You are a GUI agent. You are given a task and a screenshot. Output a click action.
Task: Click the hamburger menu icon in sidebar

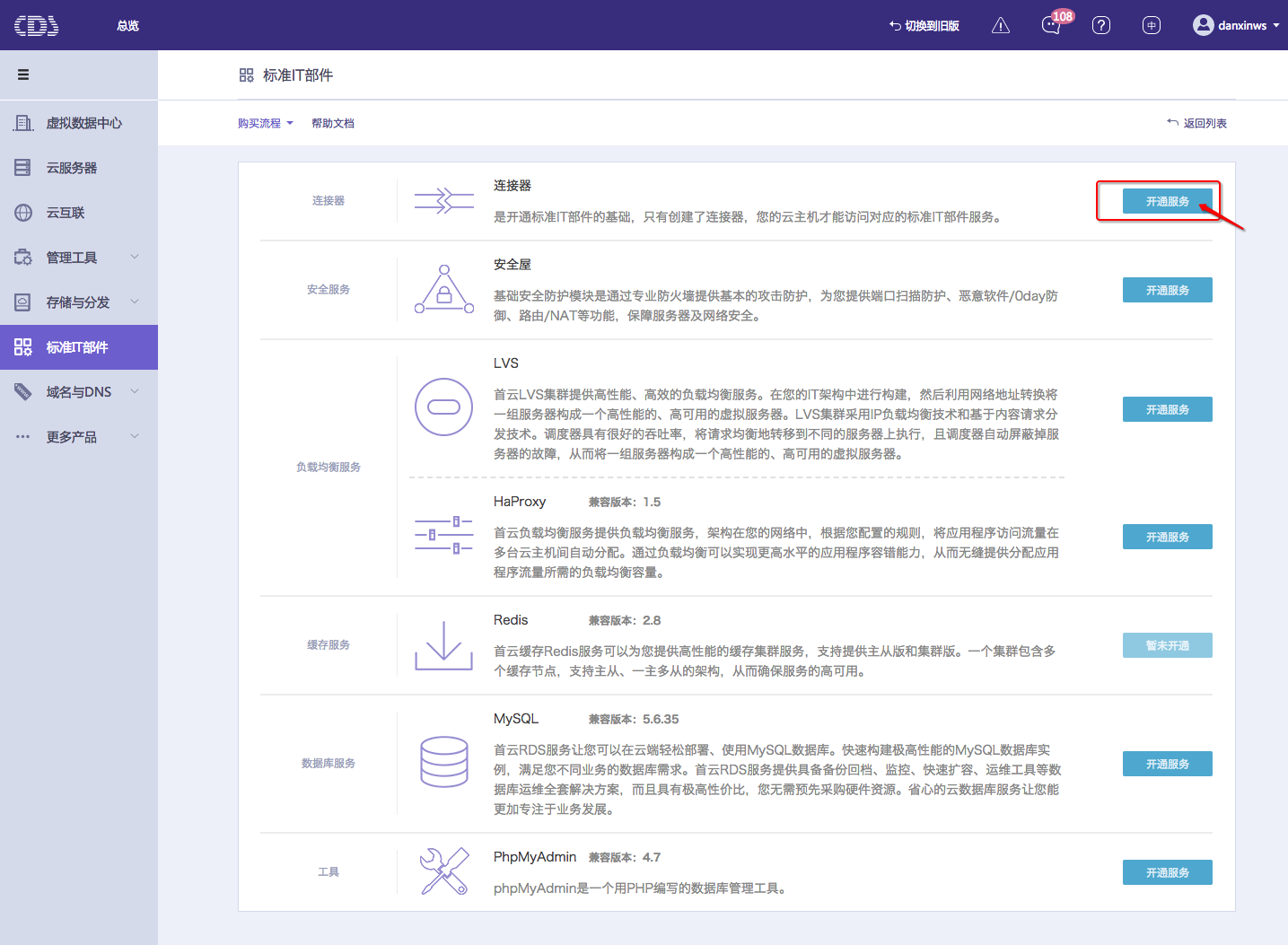23,74
